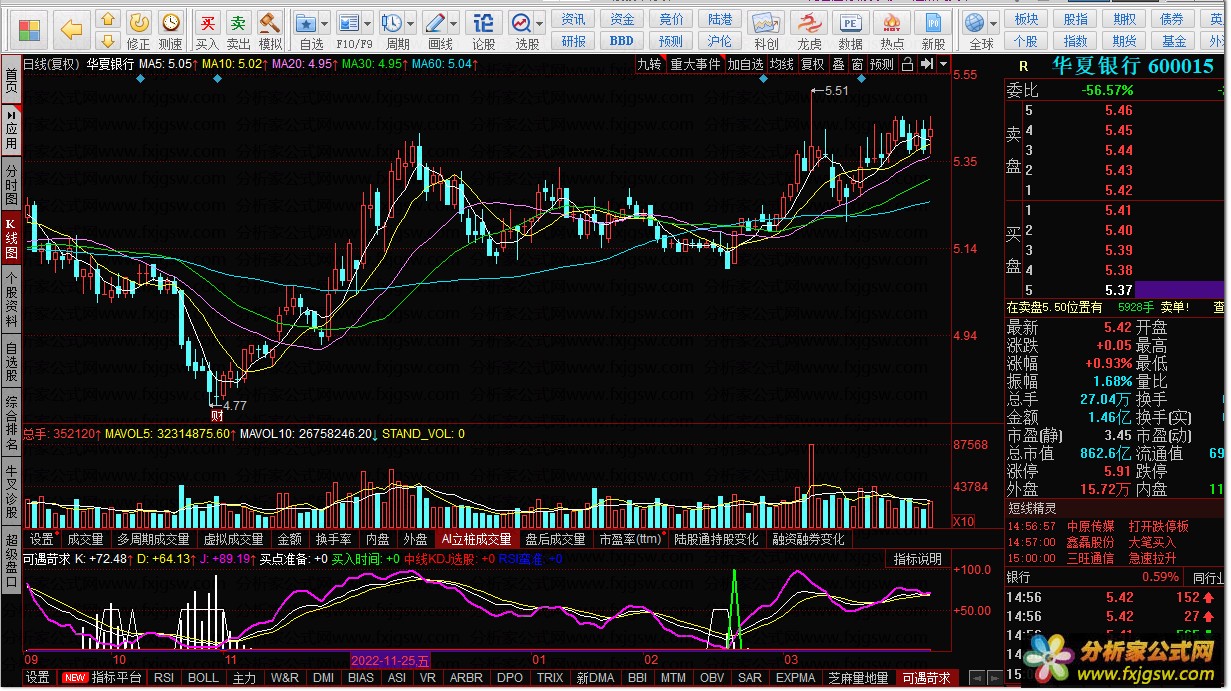Open the 指标说明 button
1231x691 pixels.
tap(918, 559)
